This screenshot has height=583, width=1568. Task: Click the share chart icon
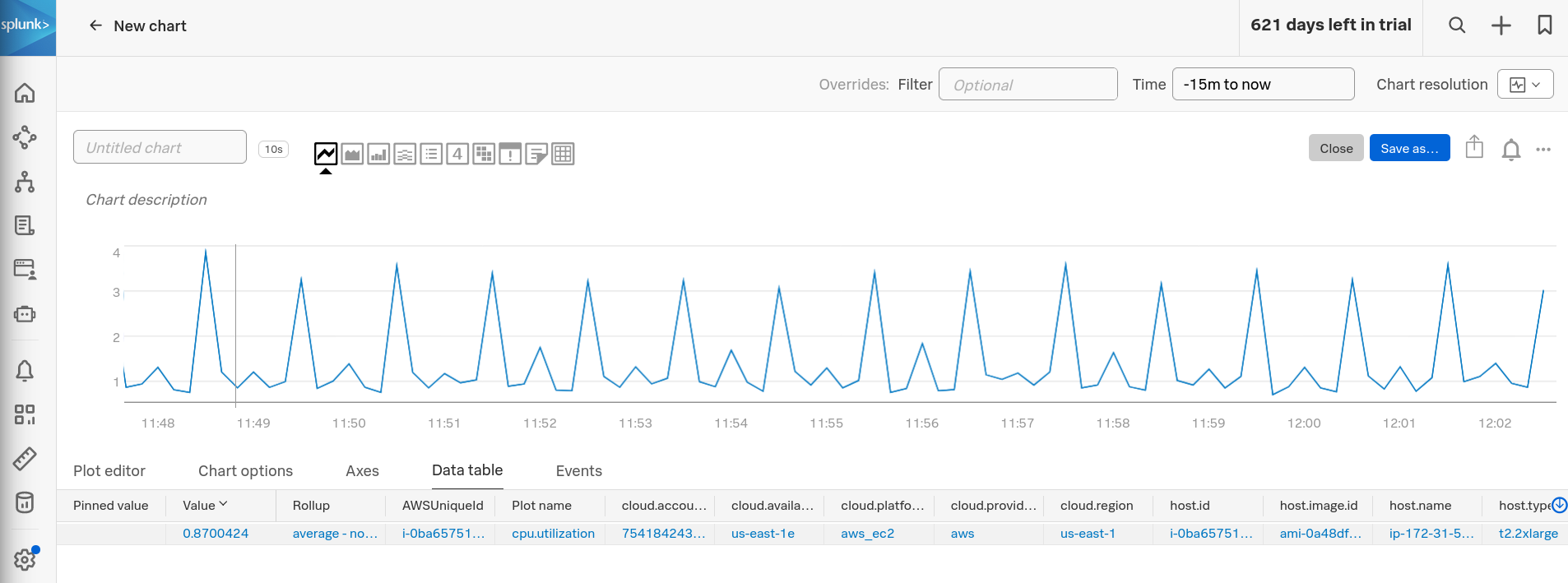pyautogui.click(x=1474, y=147)
